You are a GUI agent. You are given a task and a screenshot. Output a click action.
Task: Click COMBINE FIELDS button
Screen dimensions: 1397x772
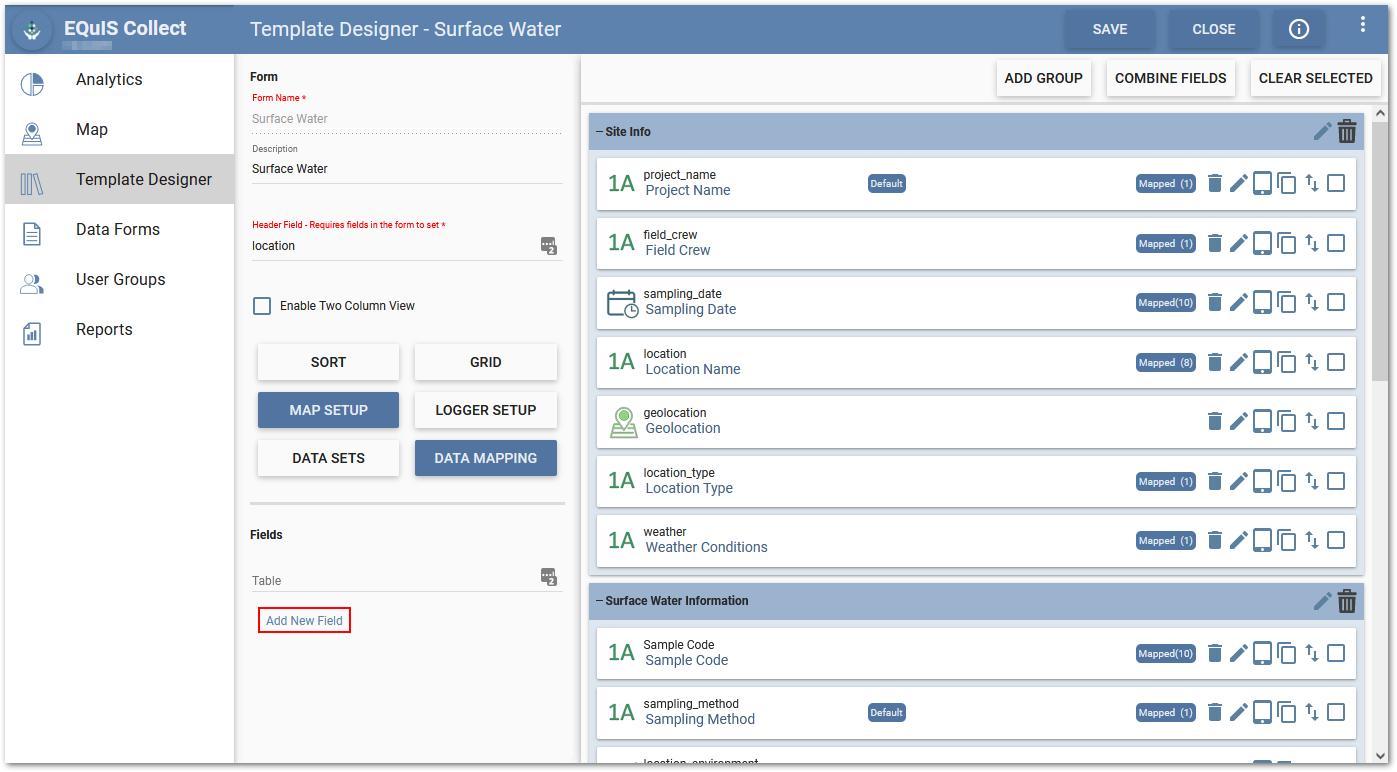1171,78
